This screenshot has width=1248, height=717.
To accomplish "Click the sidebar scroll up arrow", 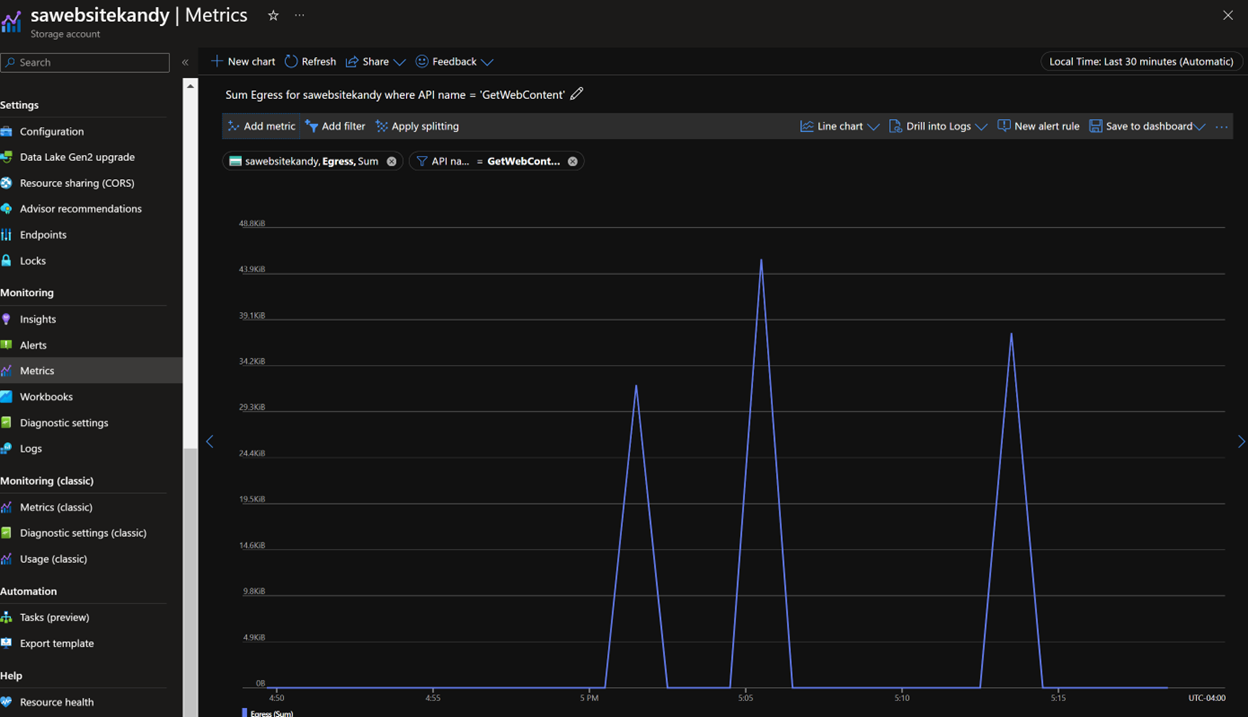I will [x=190, y=86].
